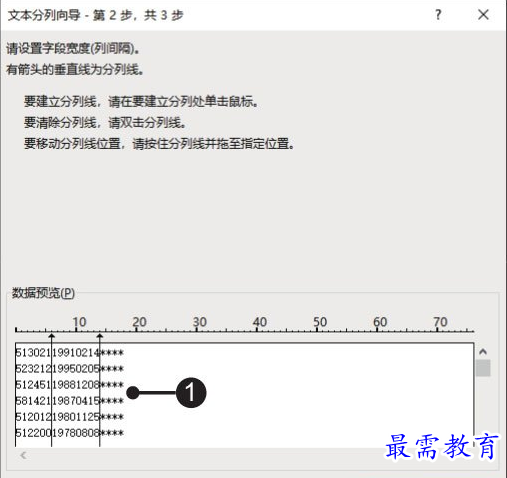Click preview row 51302119910214****
507x478 pixels.
(70, 353)
